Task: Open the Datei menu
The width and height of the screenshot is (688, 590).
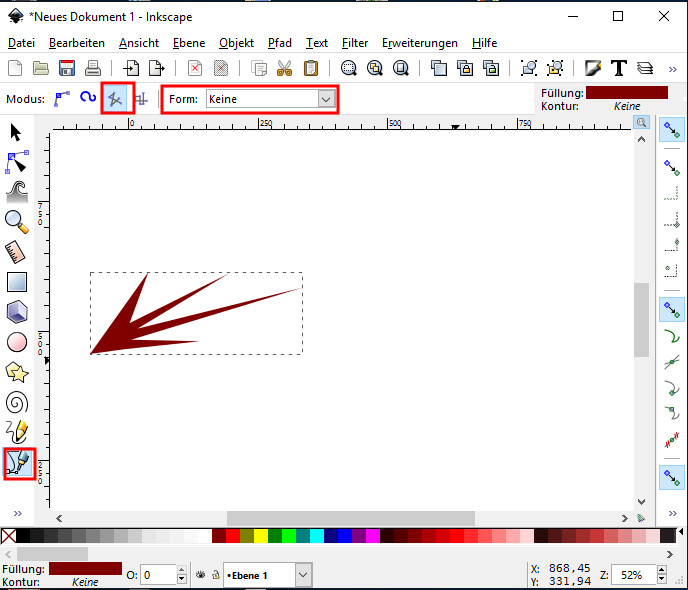Action: 21,43
